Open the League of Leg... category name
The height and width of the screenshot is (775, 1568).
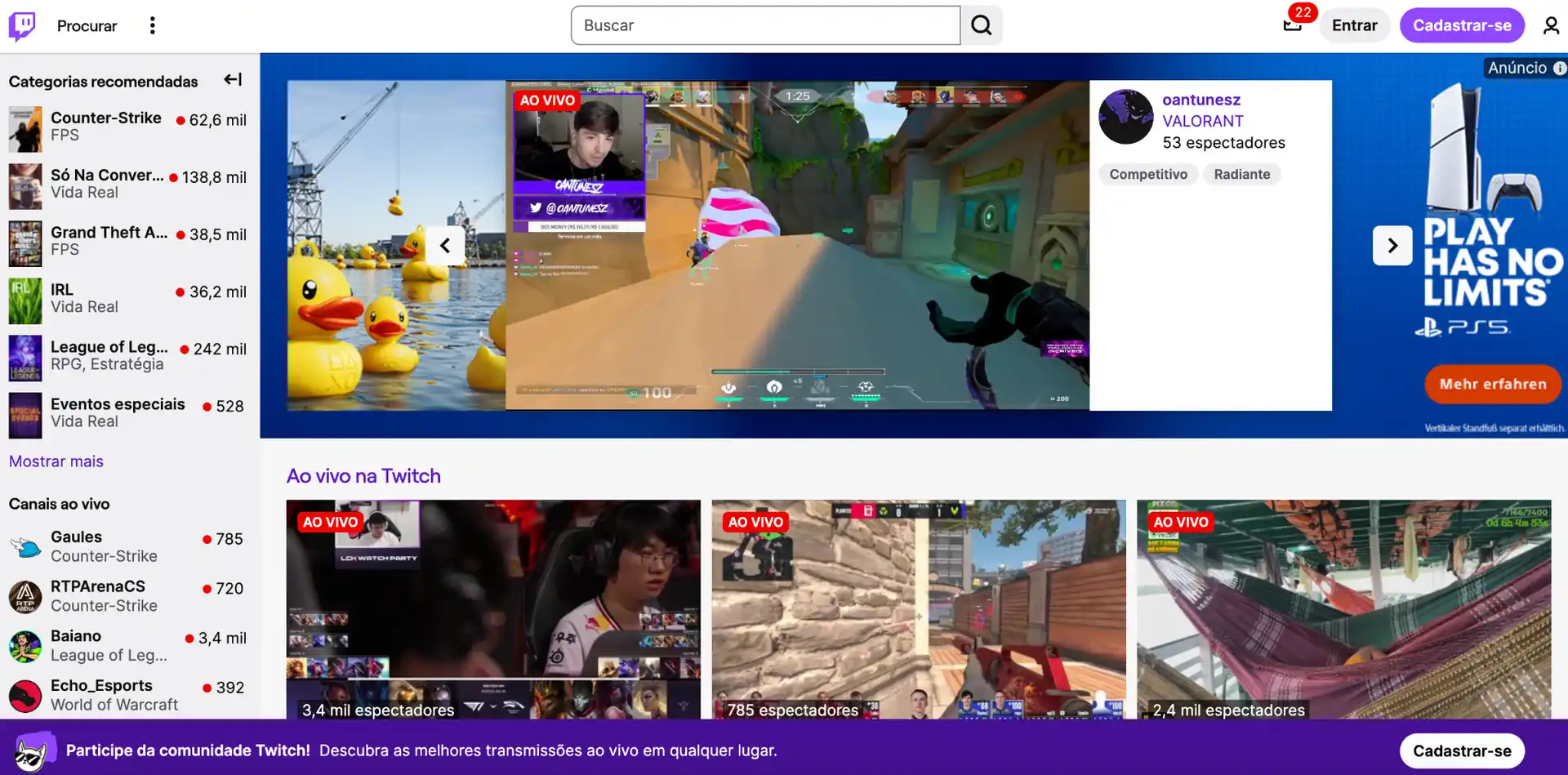(109, 346)
